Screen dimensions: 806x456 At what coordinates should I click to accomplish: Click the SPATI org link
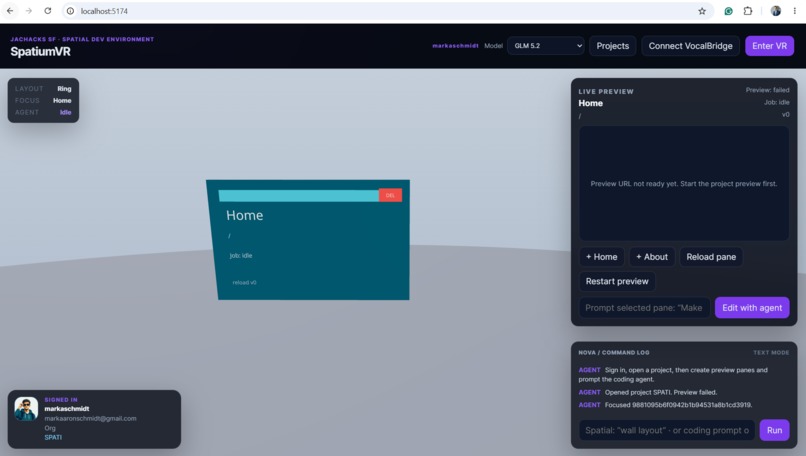pos(53,437)
